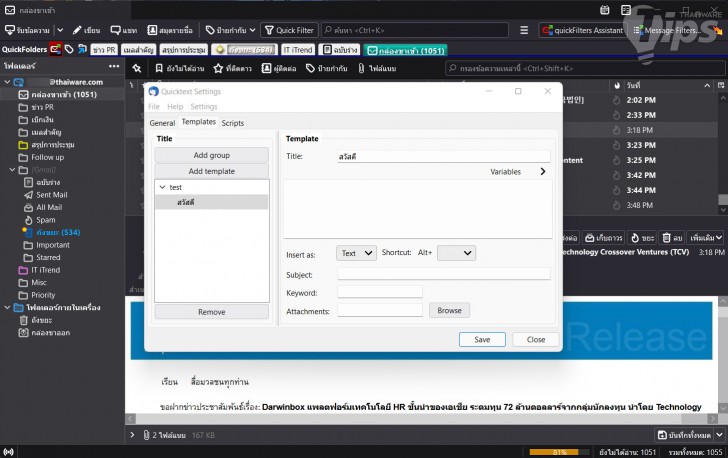Viewport: 728px width, 458px height.
Task: Collapse the Gmail folder group
Action: point(12,170)
